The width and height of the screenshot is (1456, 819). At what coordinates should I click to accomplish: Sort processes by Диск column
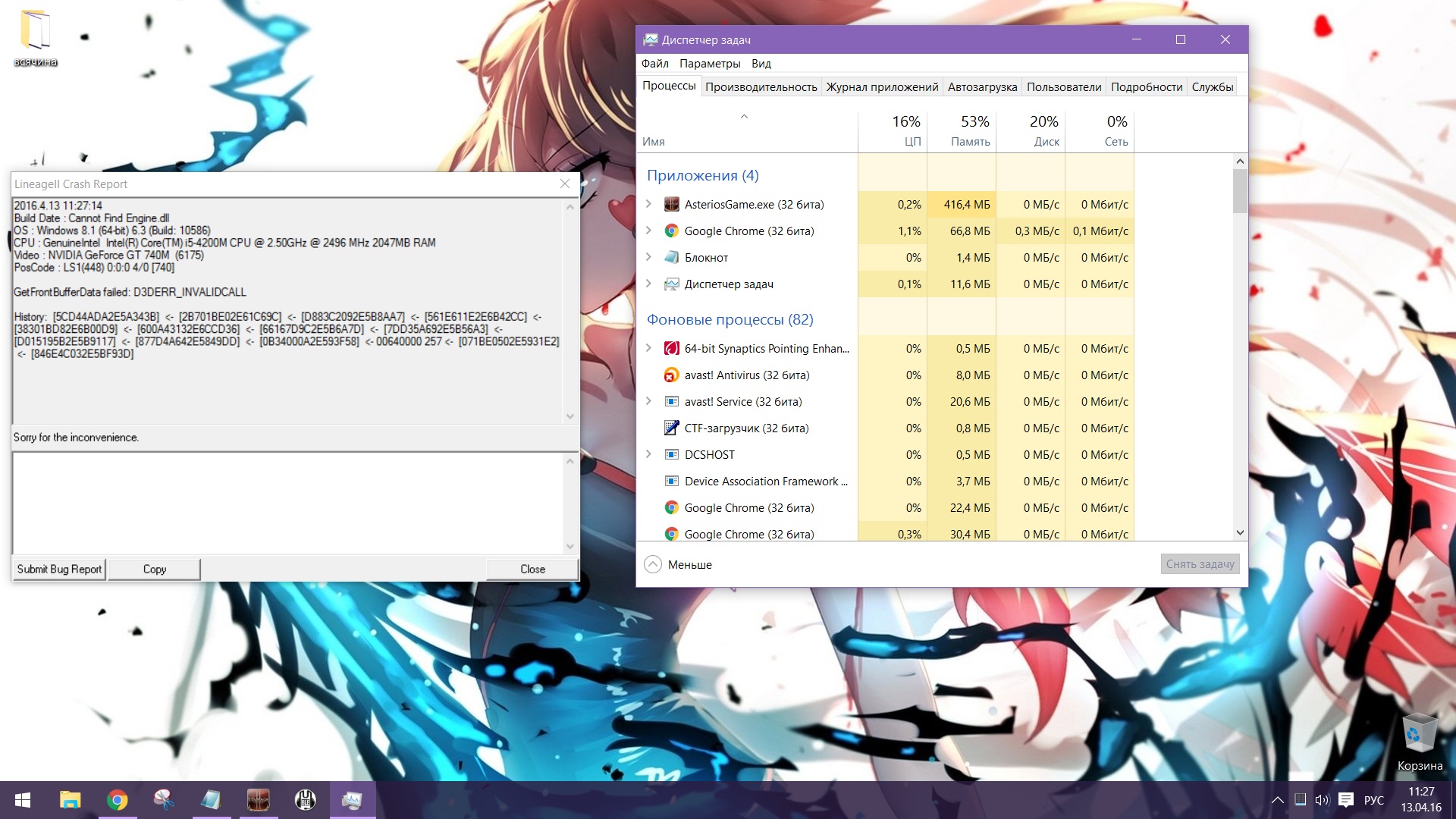pyautogui.click(x=1031, y=131)
